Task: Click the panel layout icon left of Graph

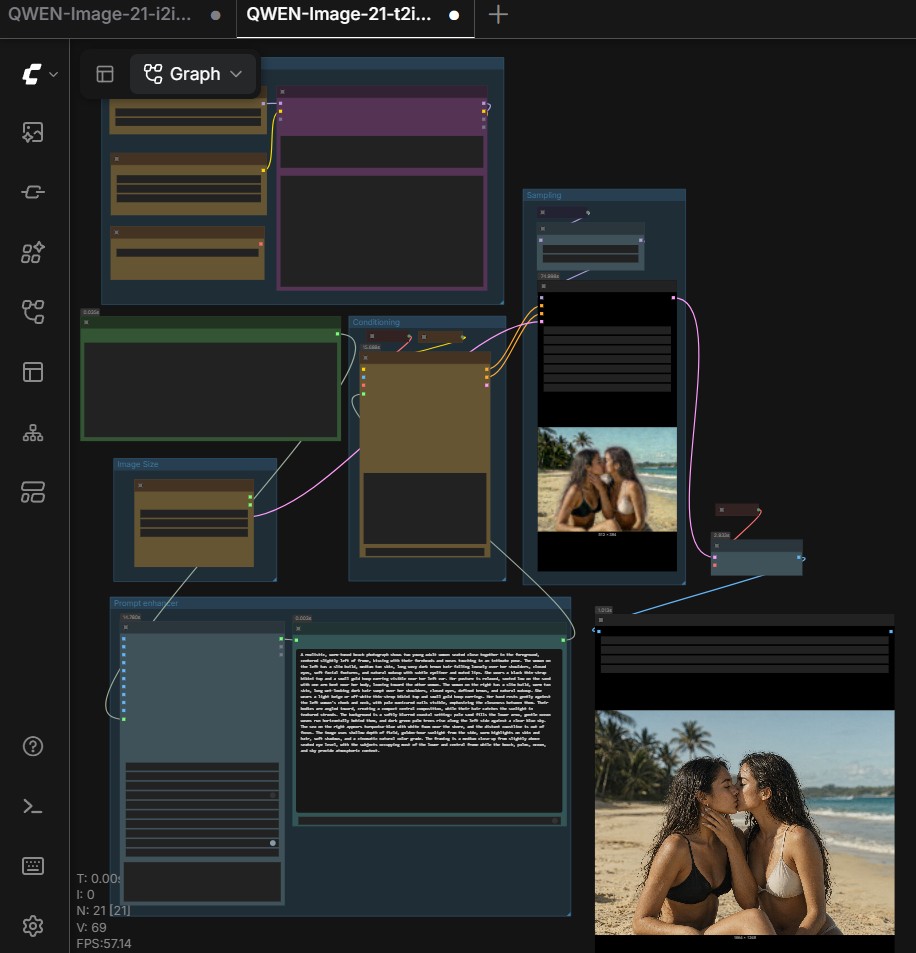Action: coord(105,74)
